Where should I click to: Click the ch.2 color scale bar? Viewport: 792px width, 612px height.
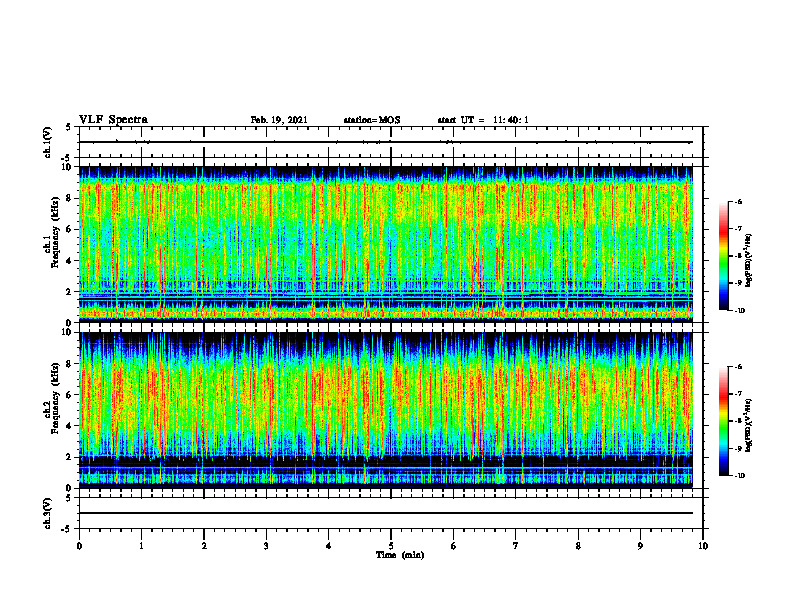click(x=723, y=421)
